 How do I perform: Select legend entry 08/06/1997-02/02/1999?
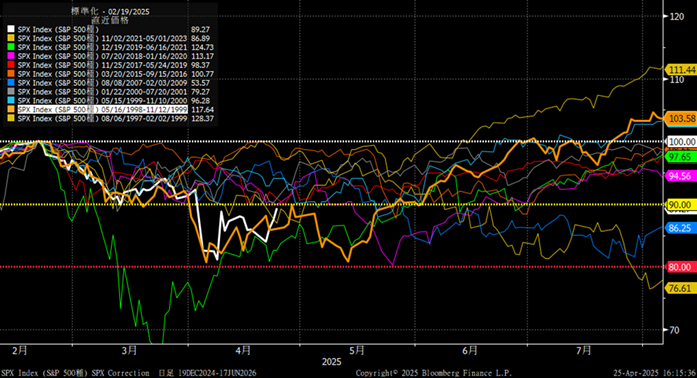point(103,118)
